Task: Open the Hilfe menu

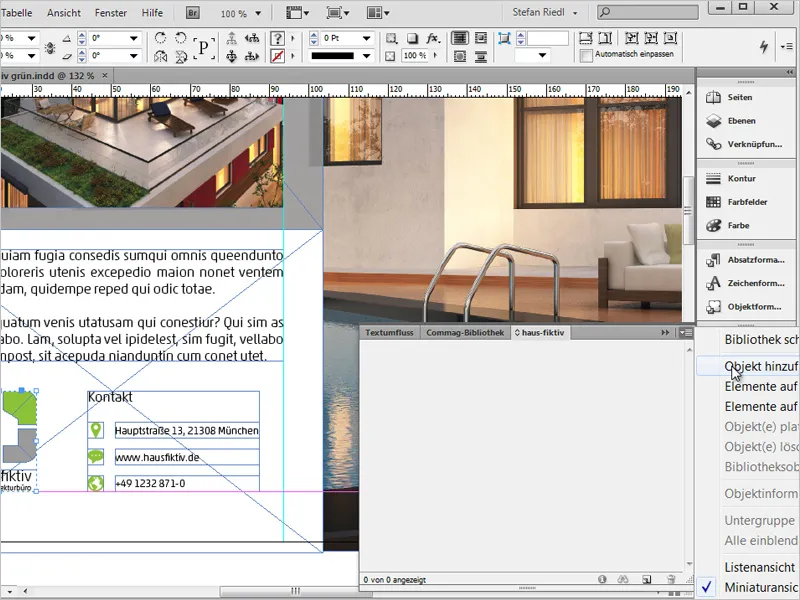Action: [x=152, y=13]
